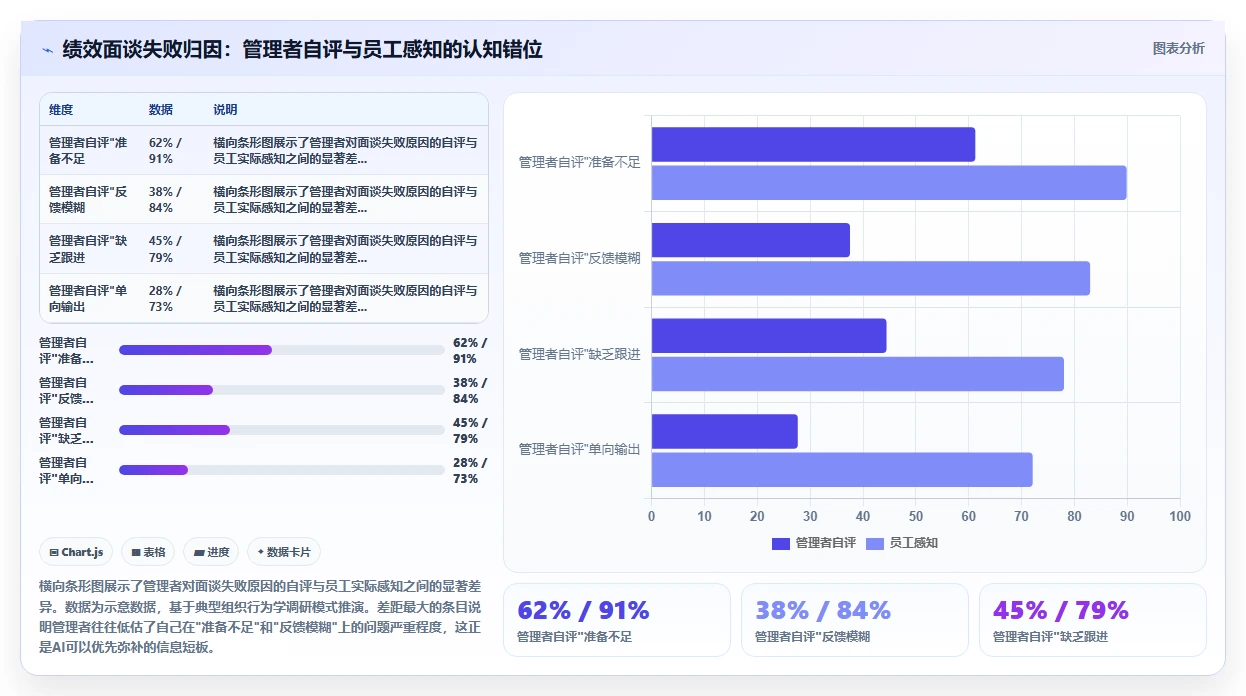Screen dimensions: 1246x696
Task: Click the 管理者自评 legend label text
Action: click(825, 543)
